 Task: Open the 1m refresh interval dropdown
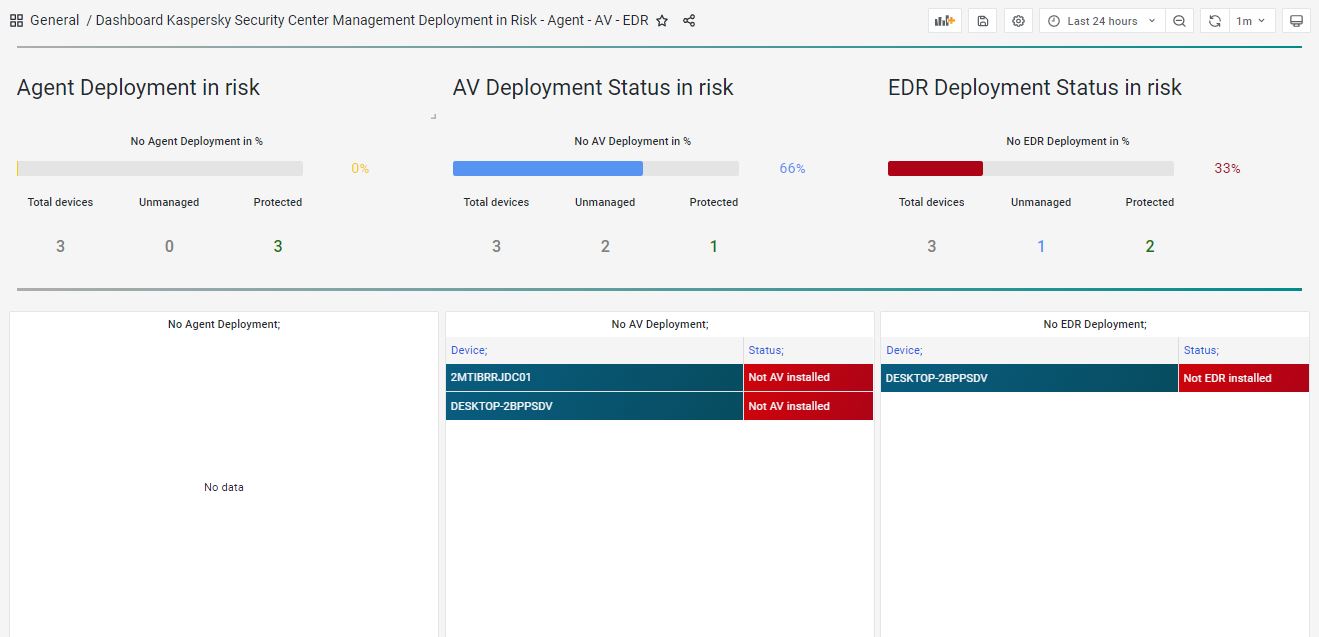coord(1251,21)
